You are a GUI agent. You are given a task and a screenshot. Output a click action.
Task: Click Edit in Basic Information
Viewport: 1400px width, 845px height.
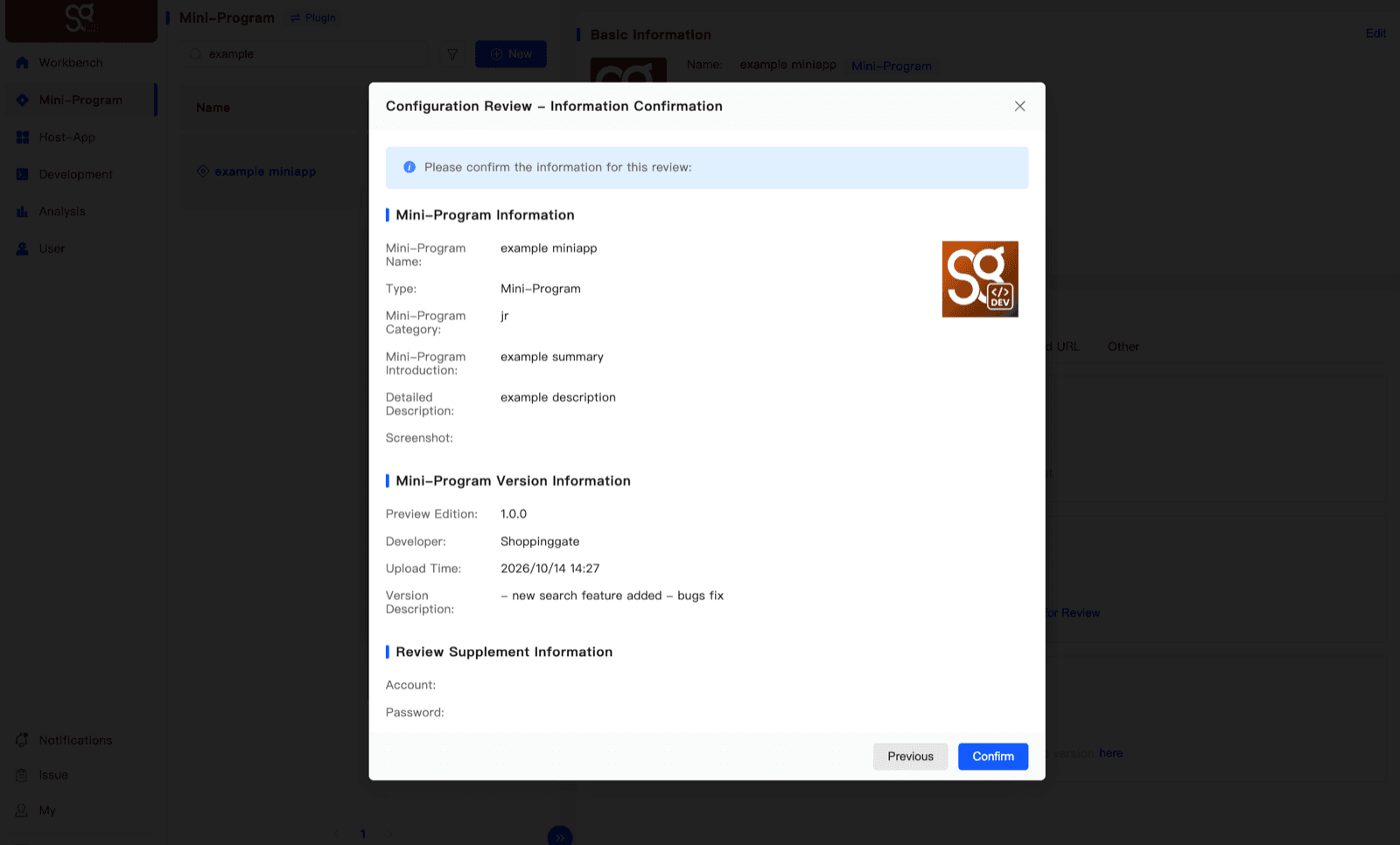pos(1375,33)
